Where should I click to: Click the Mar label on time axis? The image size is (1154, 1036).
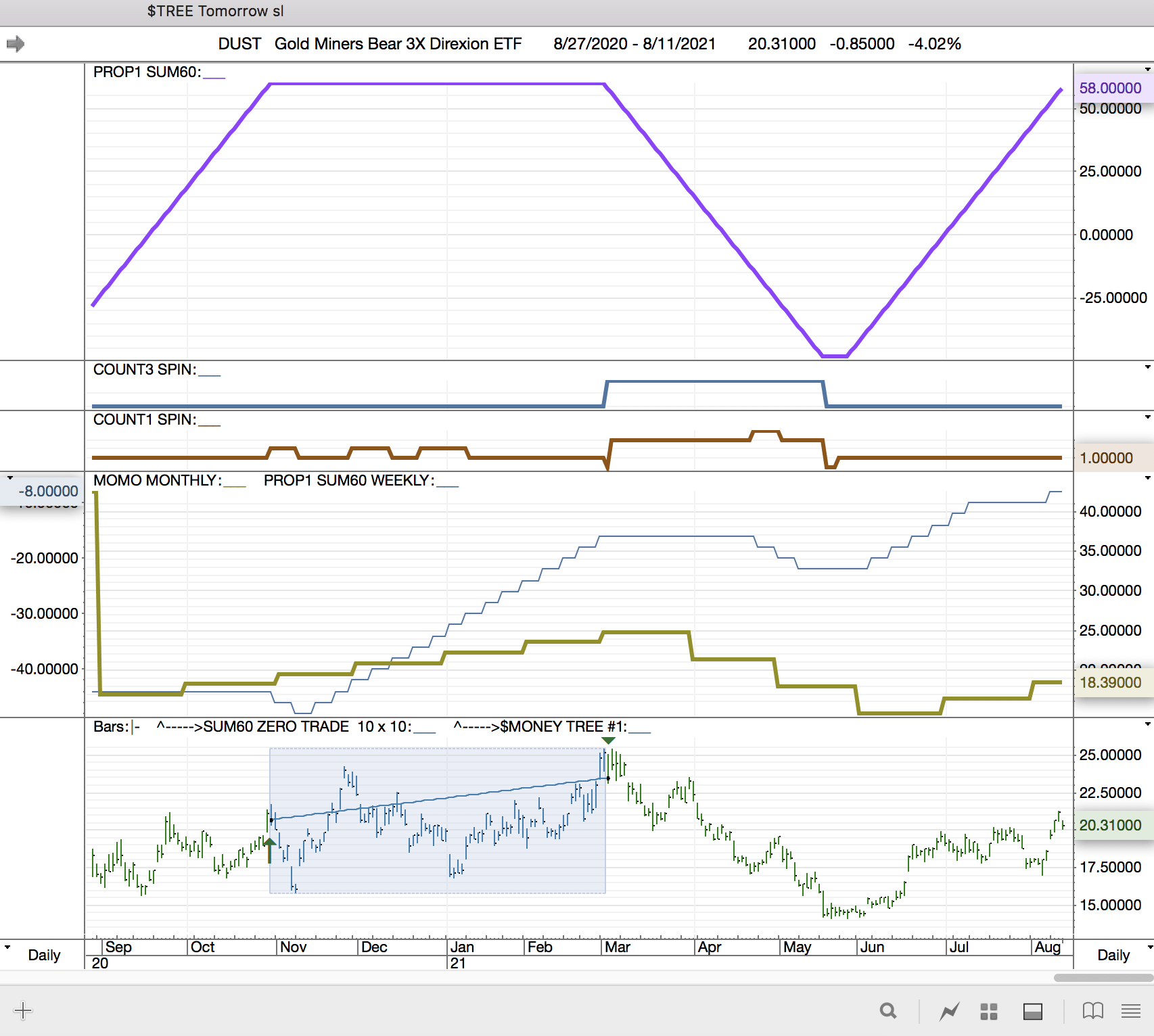(x=618, y=947)
